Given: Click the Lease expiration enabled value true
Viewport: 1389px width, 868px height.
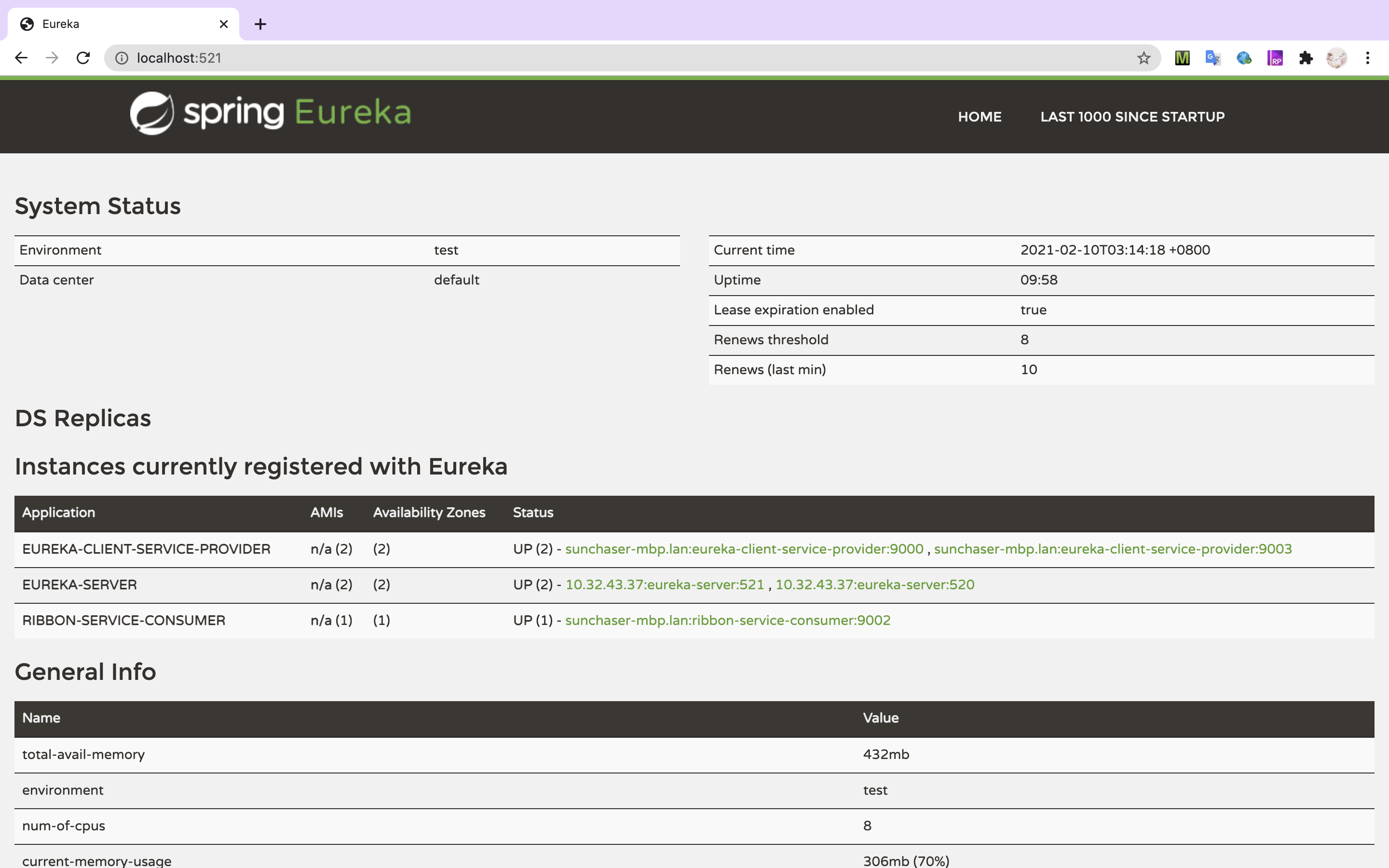Looking at the screenshot, I should click(1033, 310).
